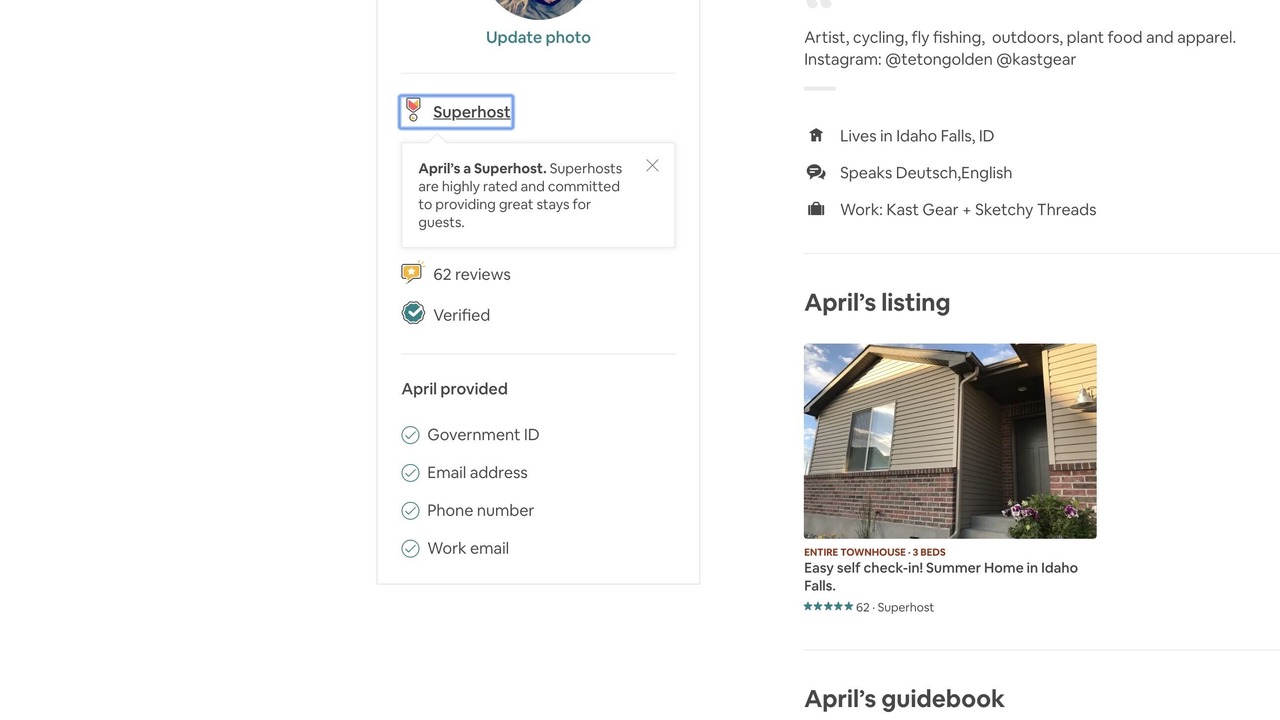Click the Email address checkmark
1280x720 pixels.
tap(410, 473)
